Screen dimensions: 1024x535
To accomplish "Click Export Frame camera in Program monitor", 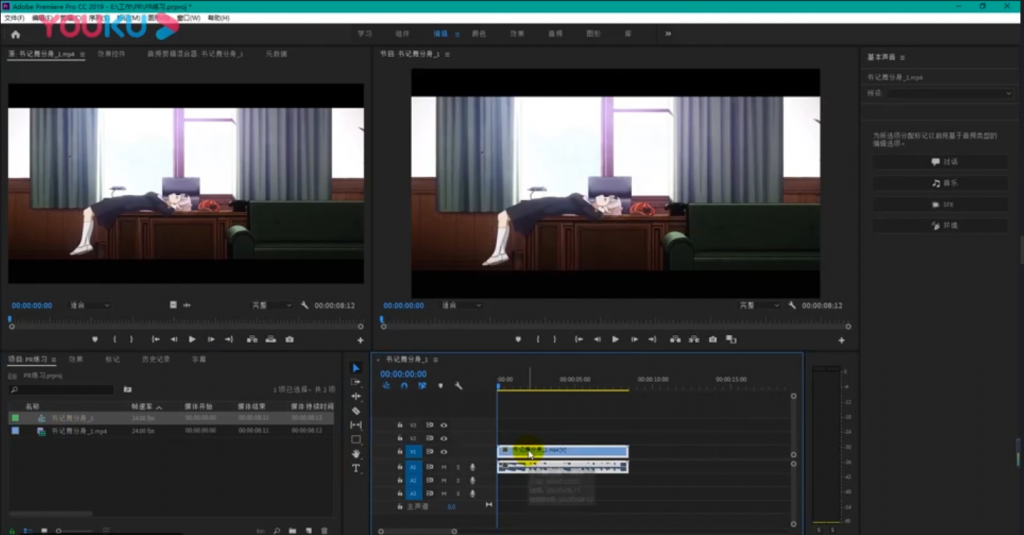I will [x=713, y=340].
